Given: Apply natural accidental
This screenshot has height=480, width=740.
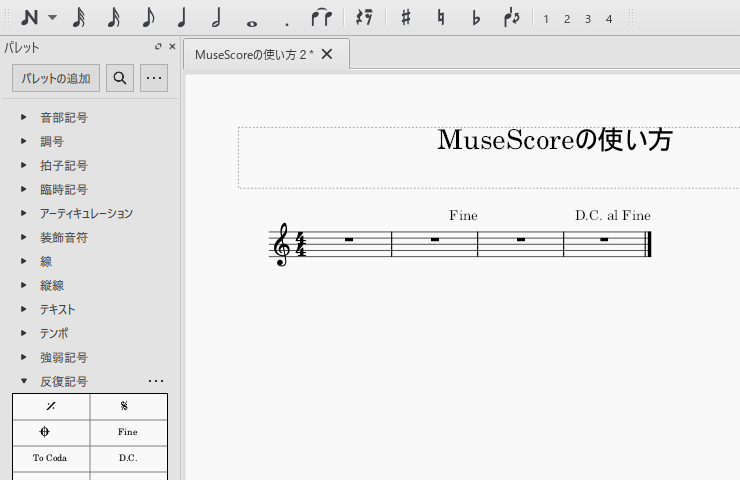Looking at the screenshot, I should pyautogui.click(x=441, y=18).
